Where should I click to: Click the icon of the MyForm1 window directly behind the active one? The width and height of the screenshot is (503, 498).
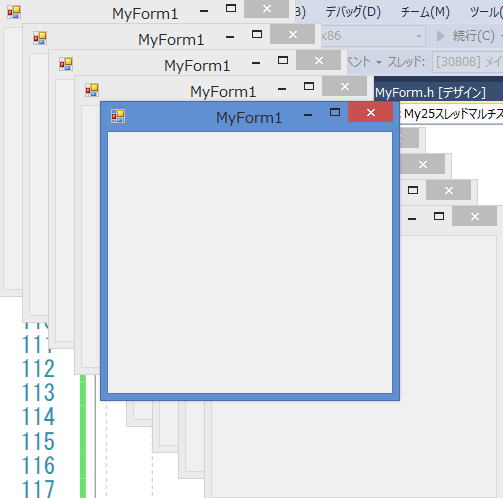92,90
